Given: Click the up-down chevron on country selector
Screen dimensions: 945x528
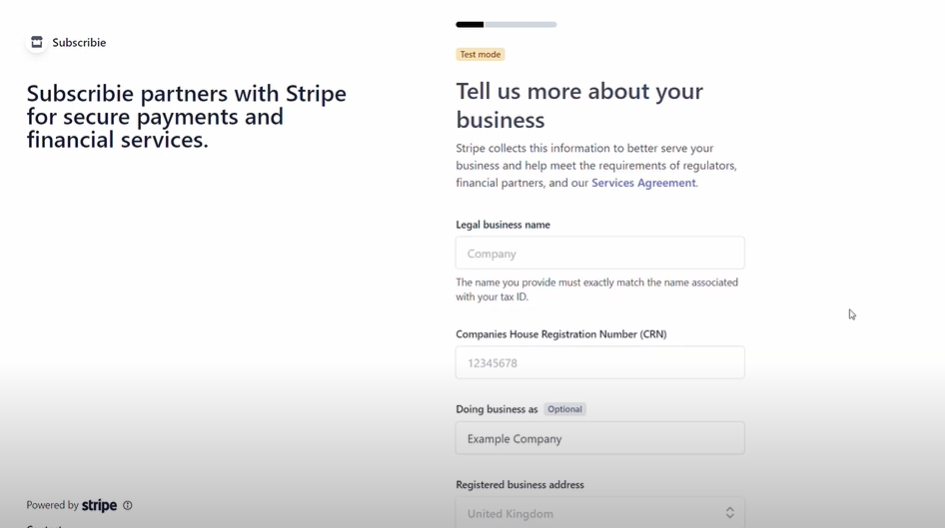Looking at the screenshot, I should click(730, 513).
